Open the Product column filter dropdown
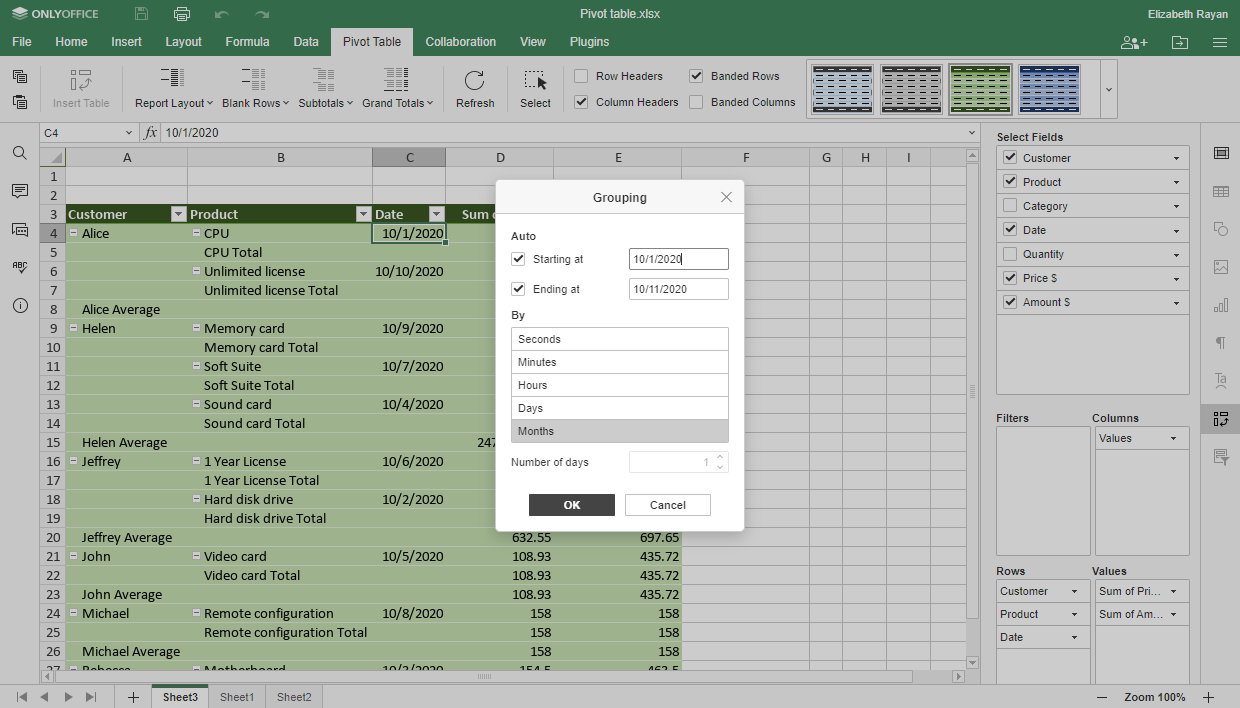The image size is (1240, 708). pos(363,214)
